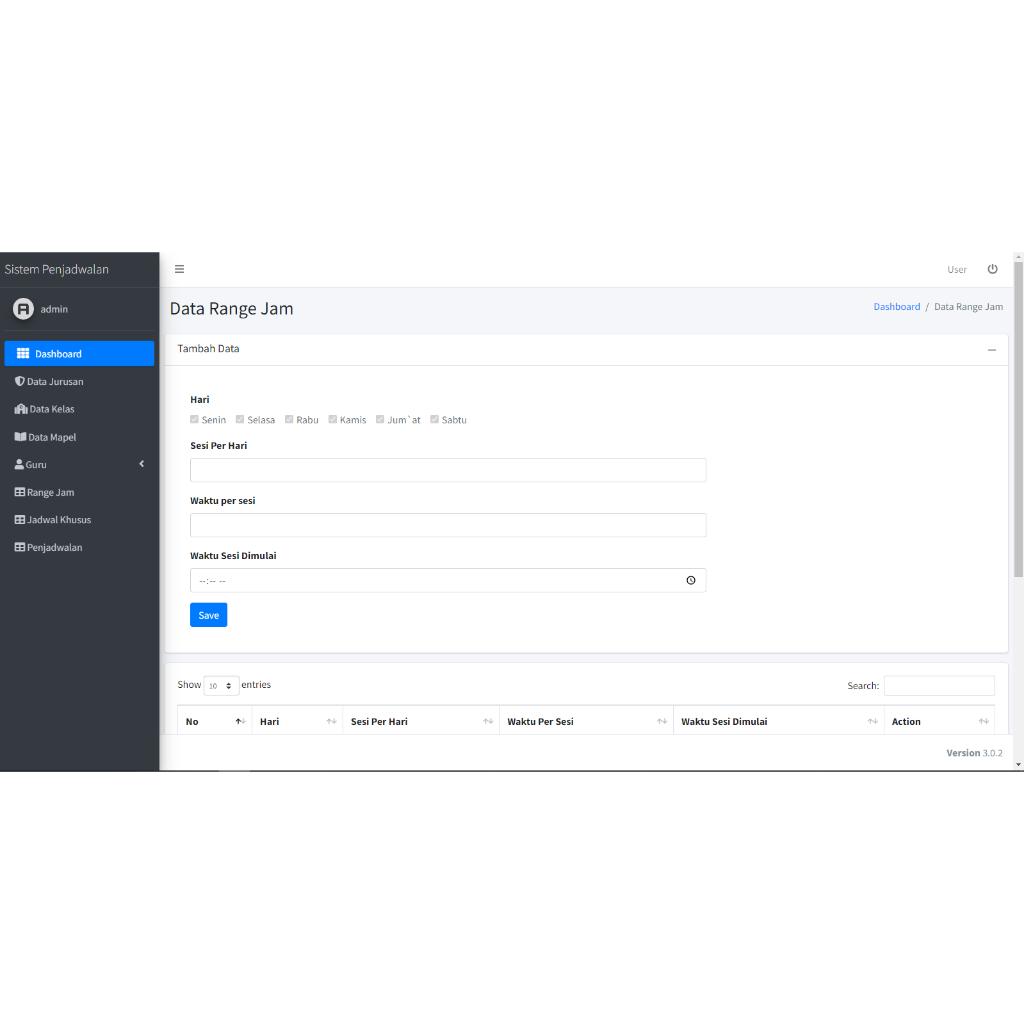The width and height of the screenshot is (1024, 1024).
Task: Open Penjadwalan menu item
Action: pos(79,547)
